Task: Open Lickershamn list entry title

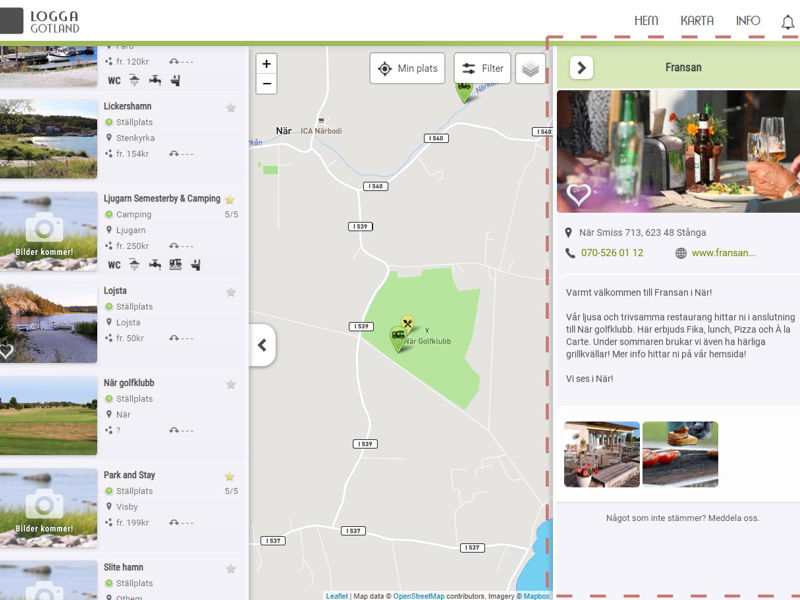Action: point(128,106)
